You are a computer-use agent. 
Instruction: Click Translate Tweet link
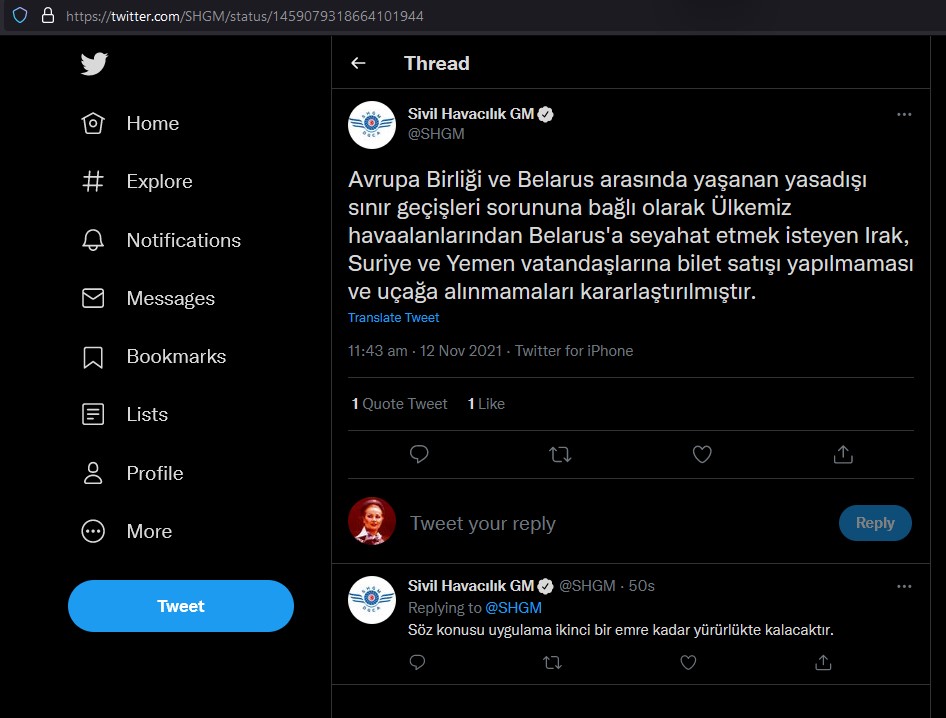click(393, 317)
